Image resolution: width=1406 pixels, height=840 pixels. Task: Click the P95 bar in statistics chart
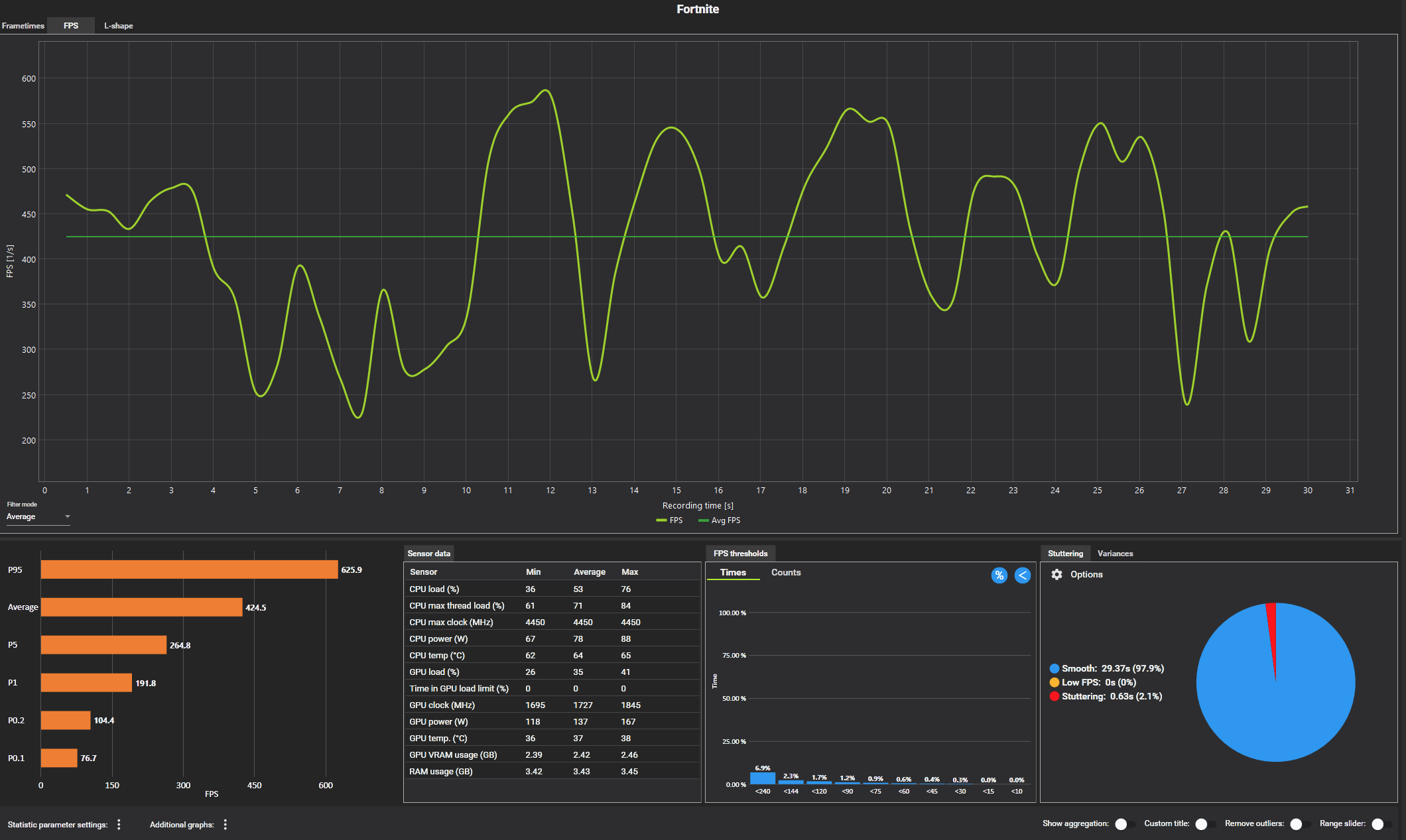189,570
